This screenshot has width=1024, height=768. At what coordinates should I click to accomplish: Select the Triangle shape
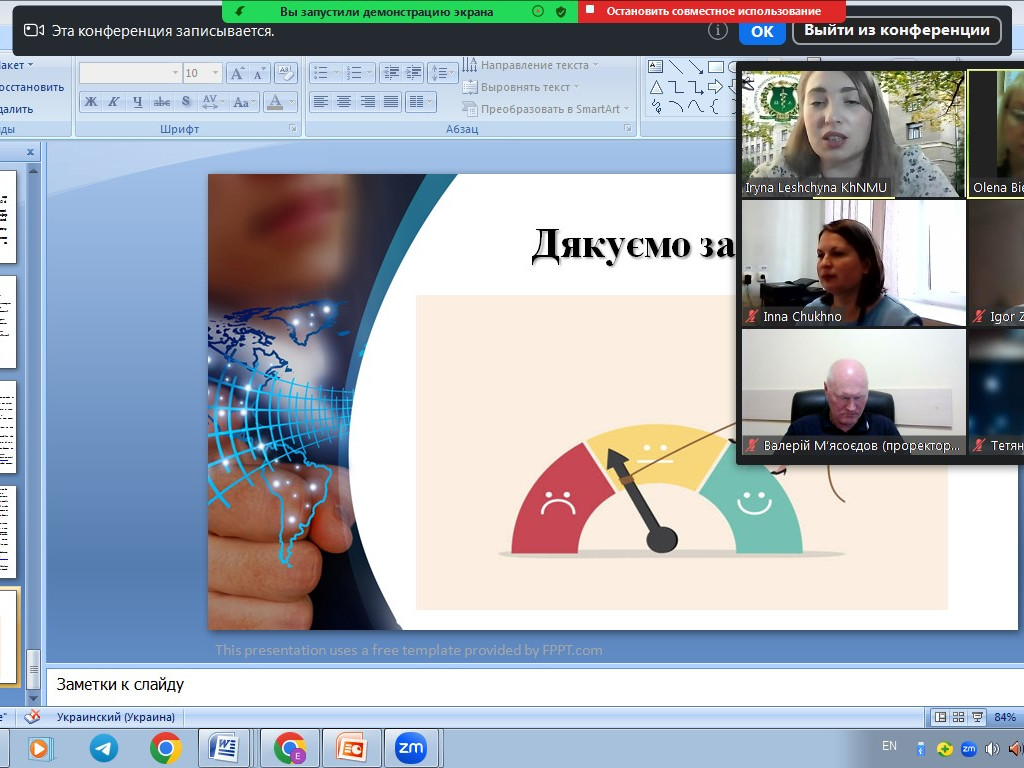[x=656, y=87]
